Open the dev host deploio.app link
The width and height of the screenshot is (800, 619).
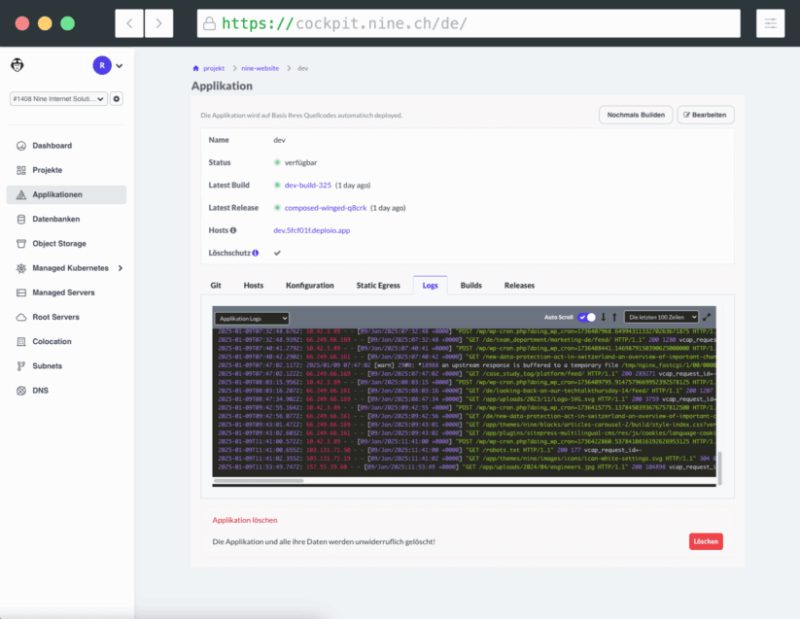click(x=312, y=230)
